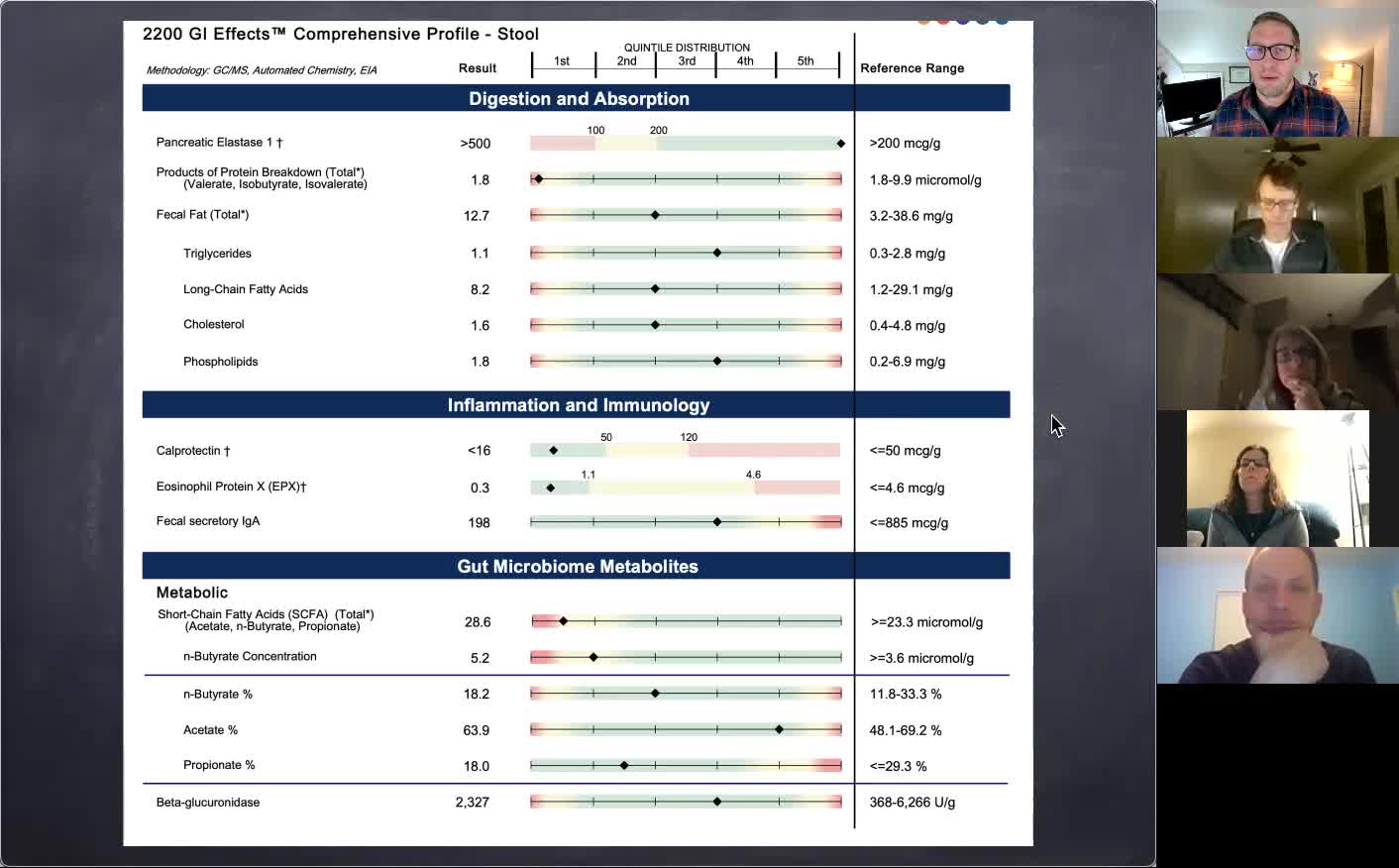Click the '2200 GI Effects Comprehensive Profile - Stool' title
Screen dimensions: 1399x868
(341, 34)
